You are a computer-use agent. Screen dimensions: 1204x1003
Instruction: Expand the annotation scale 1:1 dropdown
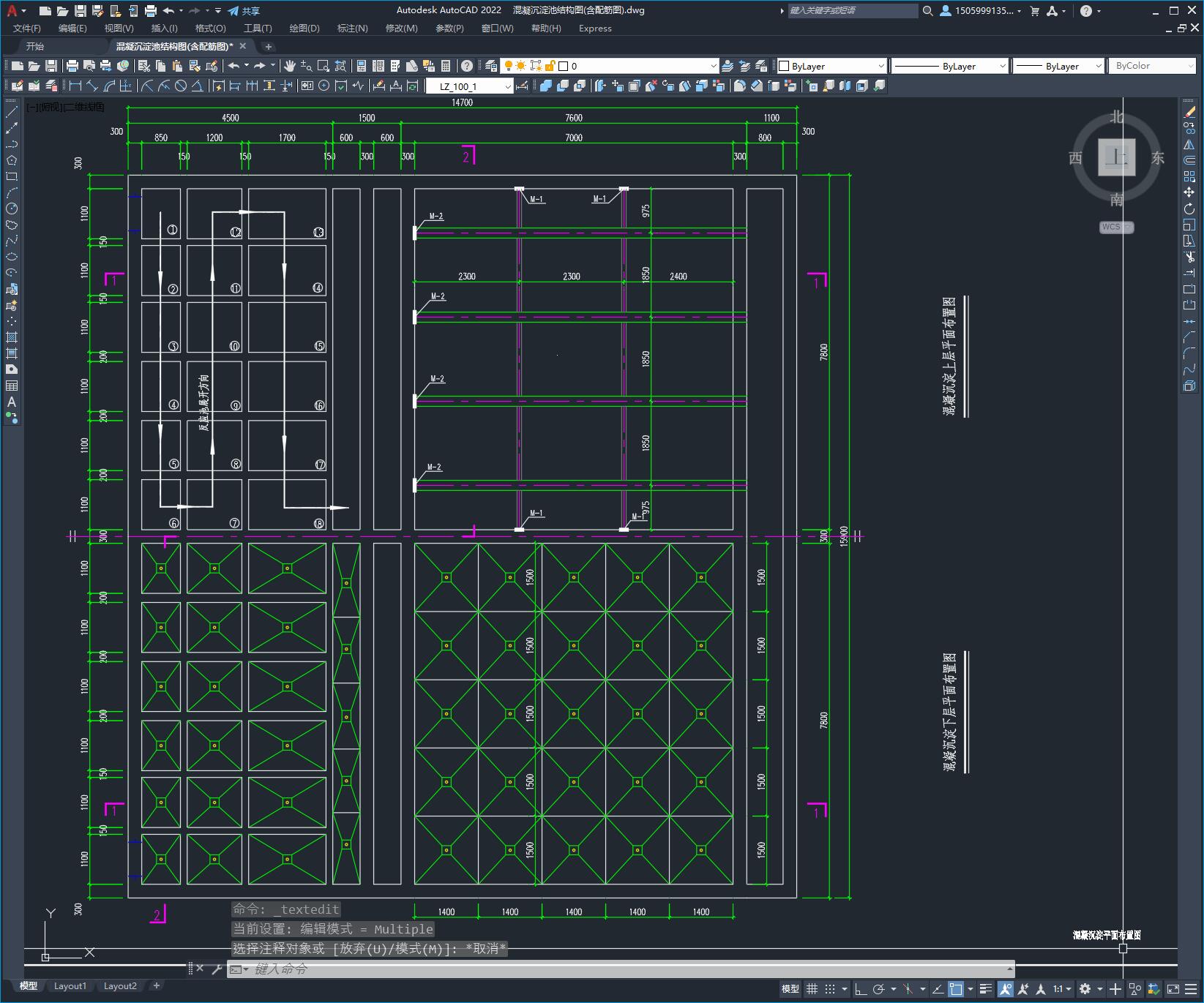pyautogui.click(x=1063, y=989)
